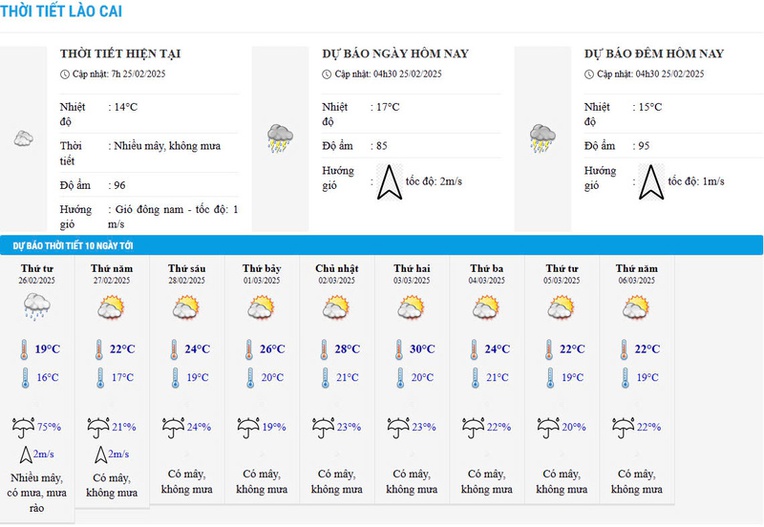This screenshot has height=527, width=764.
Task: Click the wind arrow icon on 27/02/2025
Action: [x=100, y=454]
